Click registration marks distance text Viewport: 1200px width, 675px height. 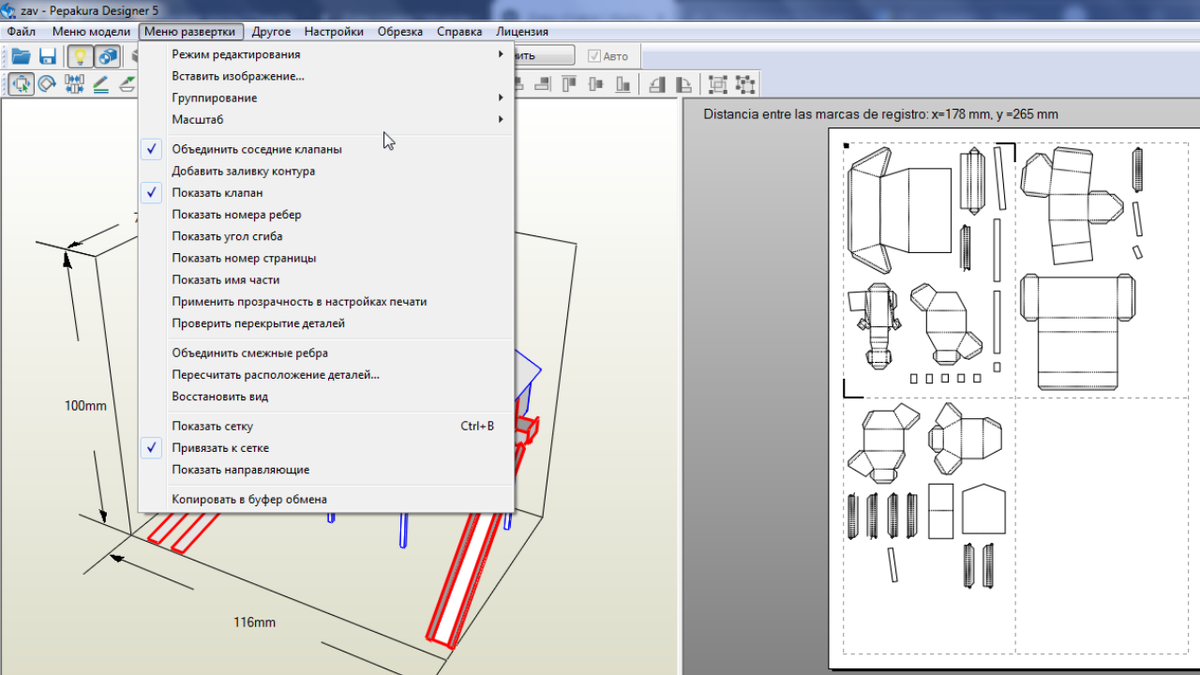coord(881,114)
